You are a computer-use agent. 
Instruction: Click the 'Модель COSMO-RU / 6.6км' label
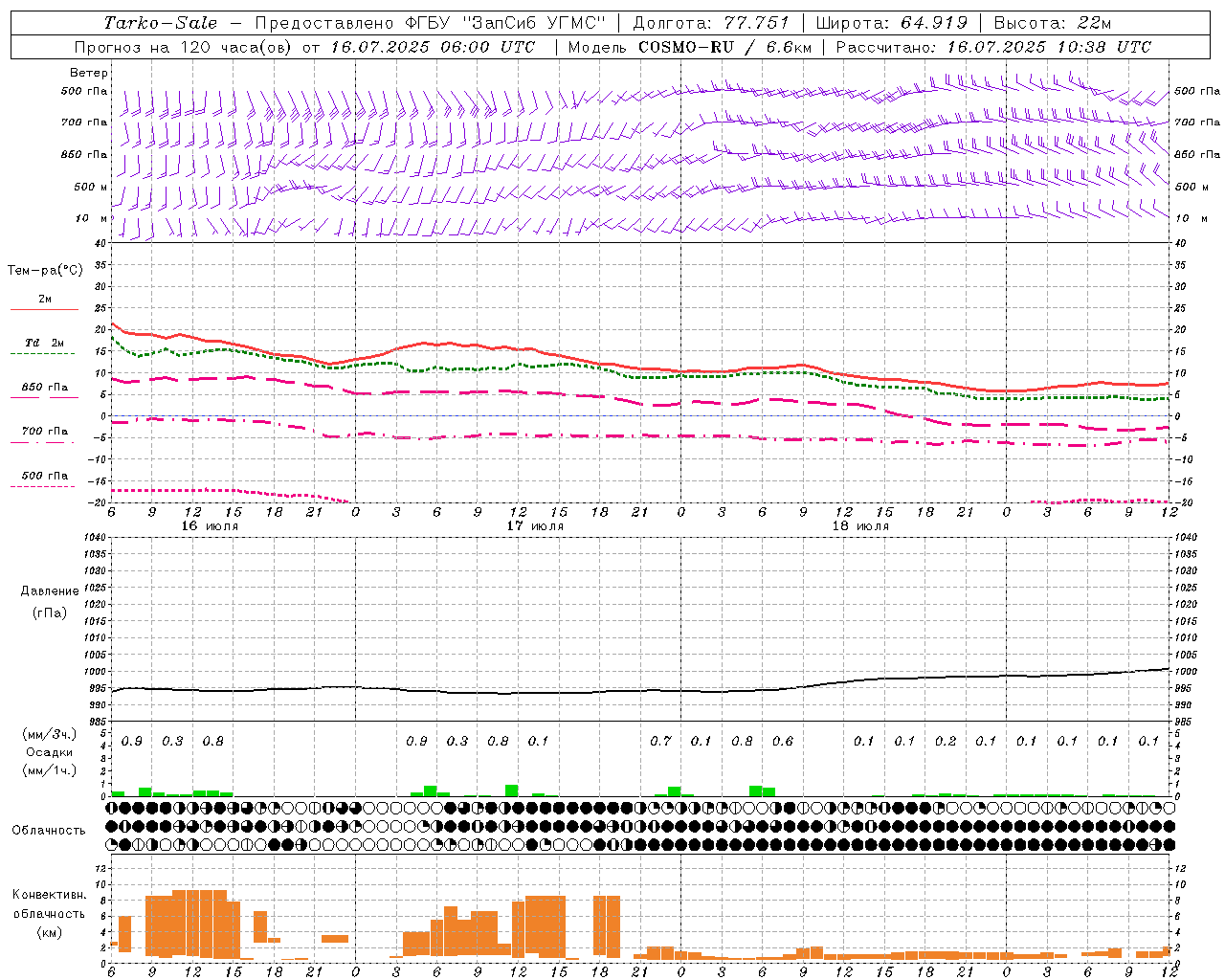(x=688, y=47)
